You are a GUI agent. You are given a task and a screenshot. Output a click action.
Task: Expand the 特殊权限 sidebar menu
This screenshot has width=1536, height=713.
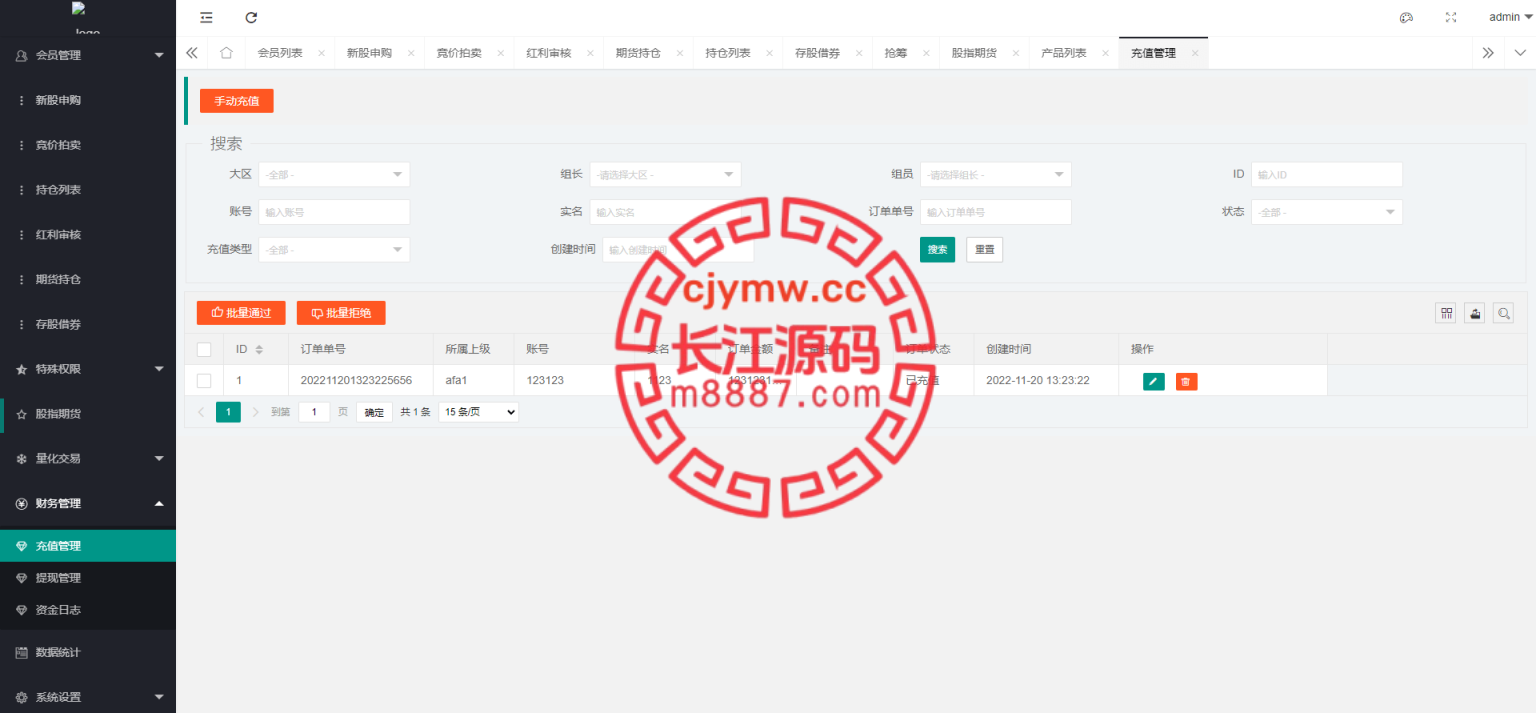(88, 369)
